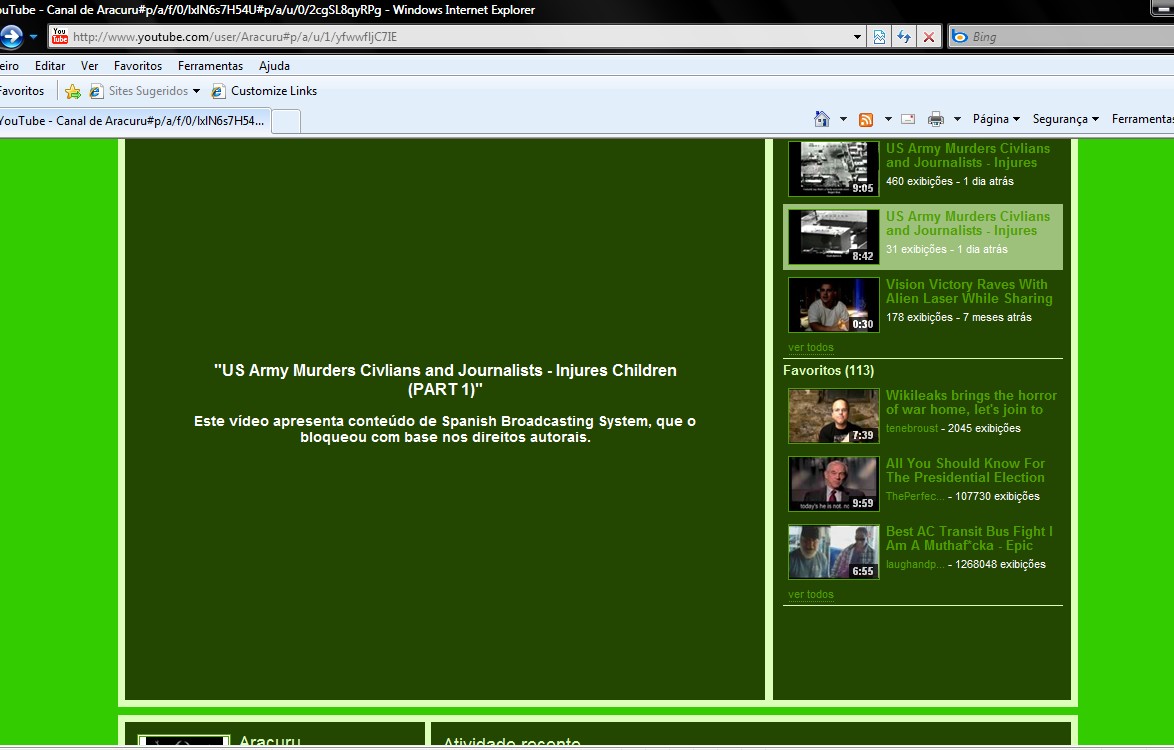
Task: Open All You Should Know For Presidential Election
Action: click(965, 471)
